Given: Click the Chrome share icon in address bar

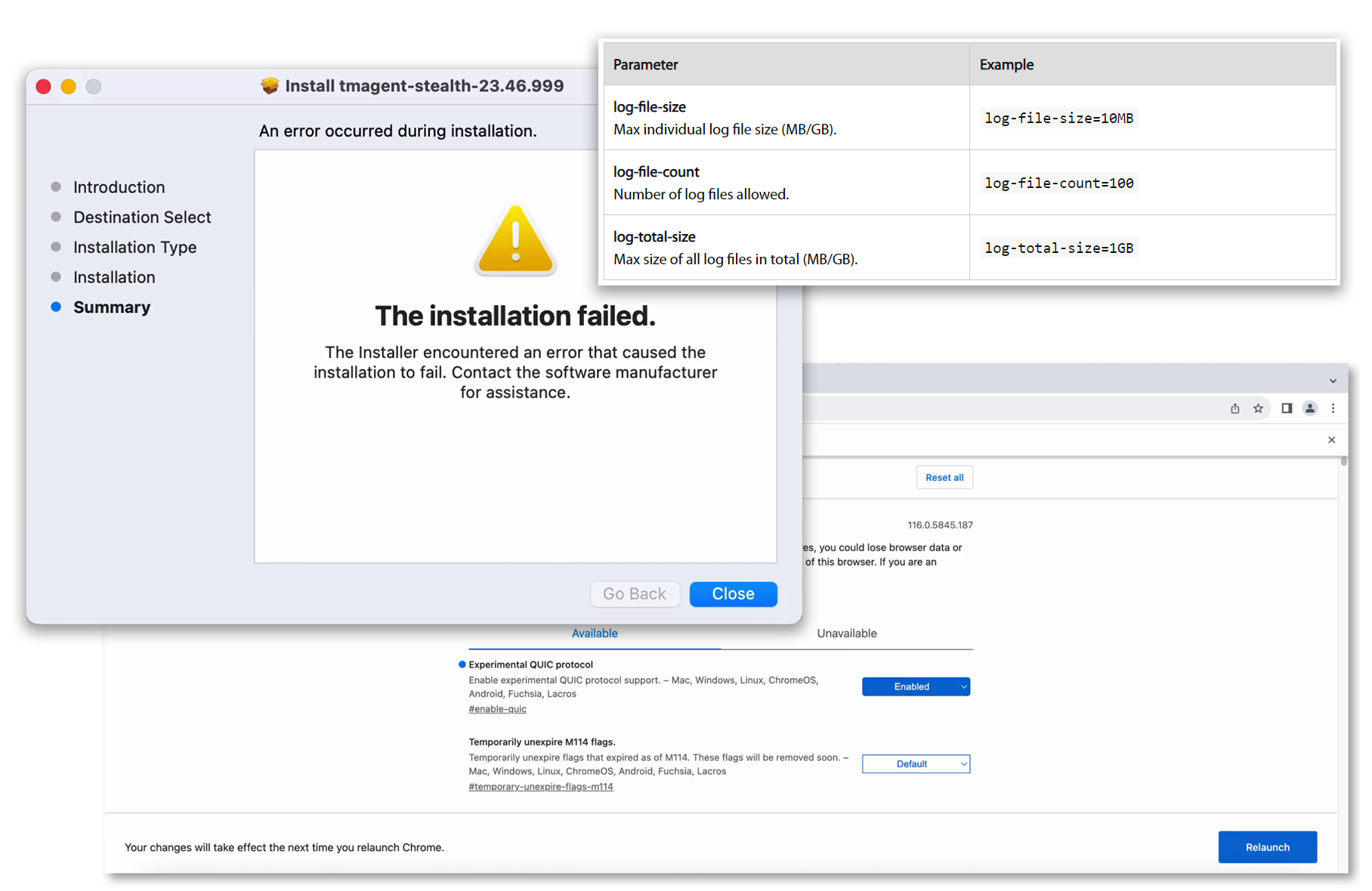Looking at the screenshot, I should (x=1234, y=409).
